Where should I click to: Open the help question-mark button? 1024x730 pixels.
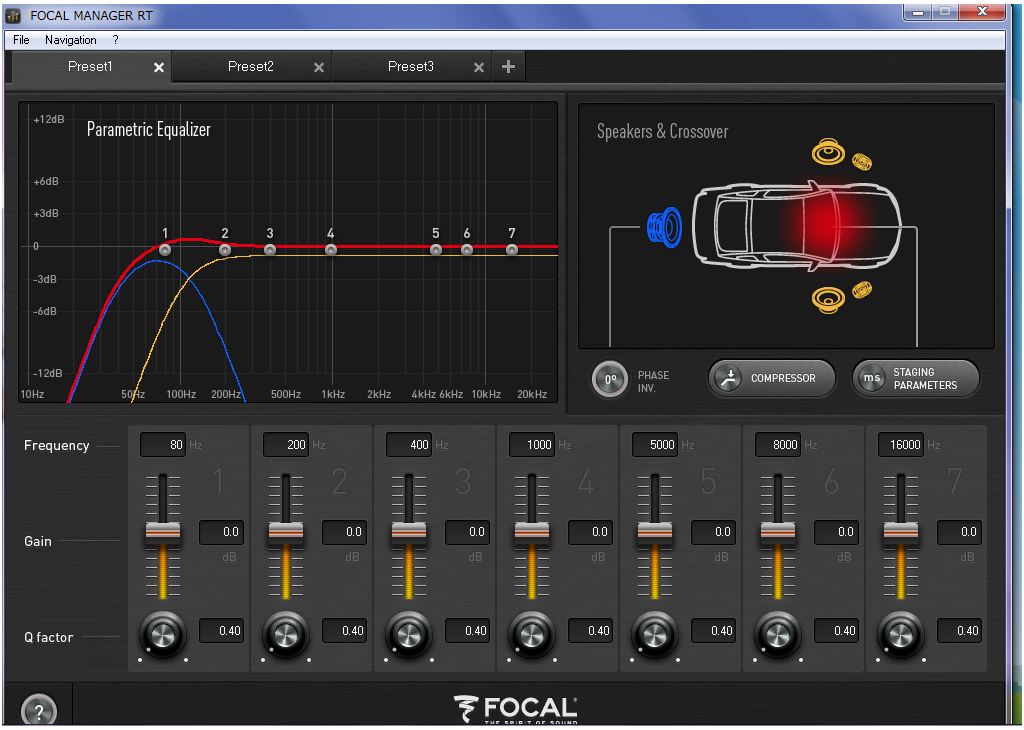pyautogui.click(x=39, y=711)
